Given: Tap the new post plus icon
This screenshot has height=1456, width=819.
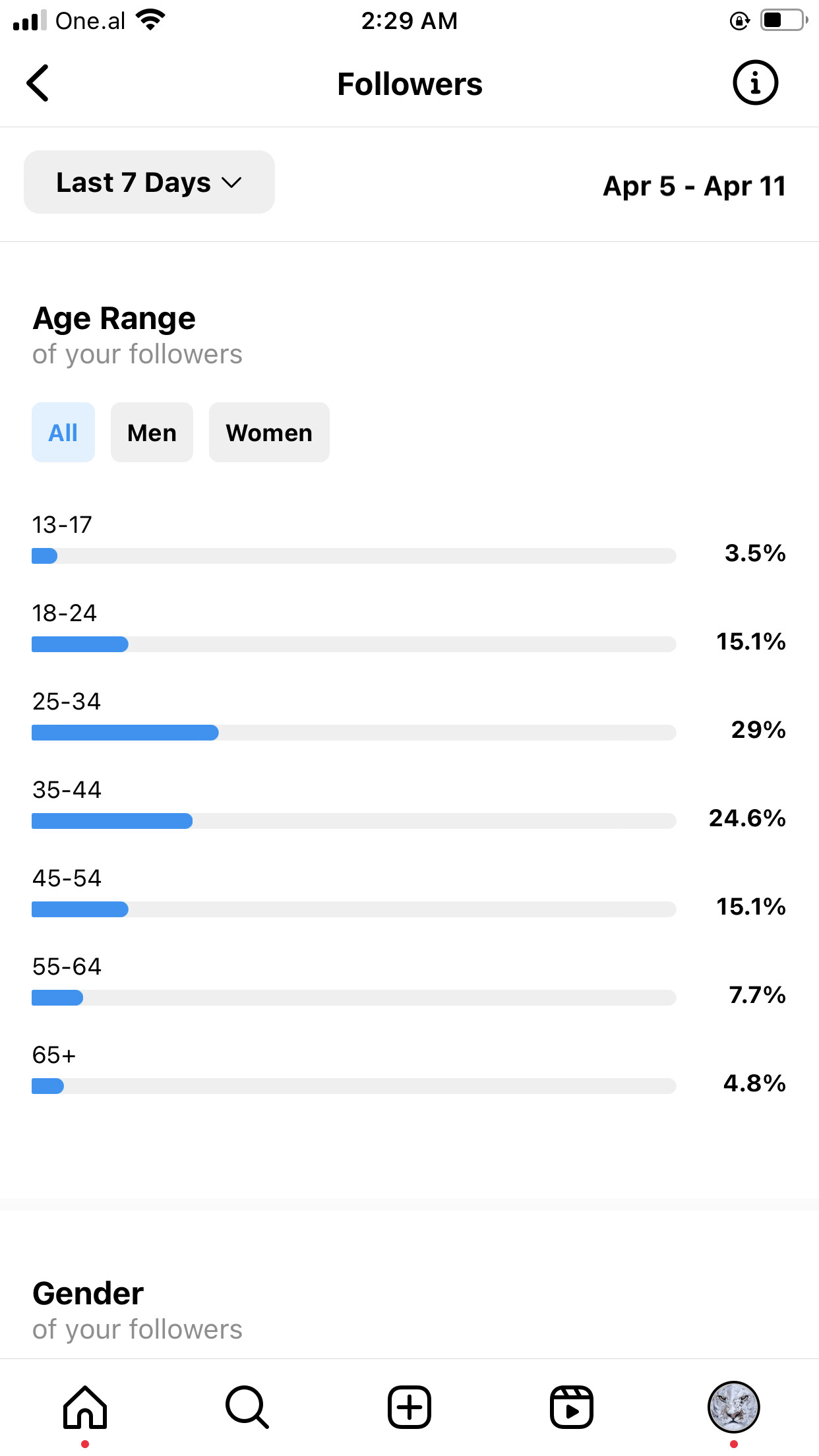Looking at the screenshot, I should (409, 1407).
